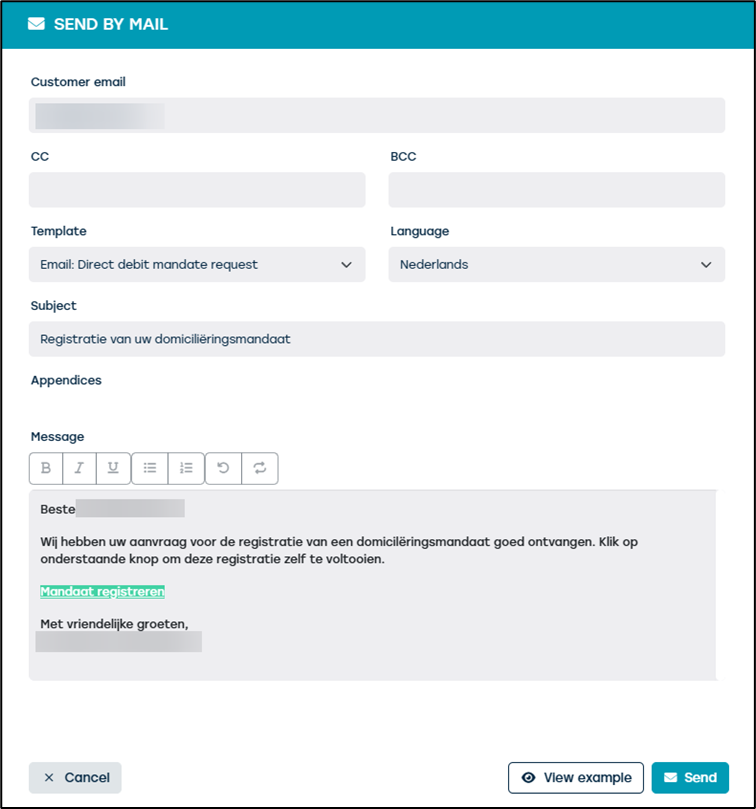Click the undo arrow icon
The width and height of the screenshot is (756, 809).
(223, 468)
